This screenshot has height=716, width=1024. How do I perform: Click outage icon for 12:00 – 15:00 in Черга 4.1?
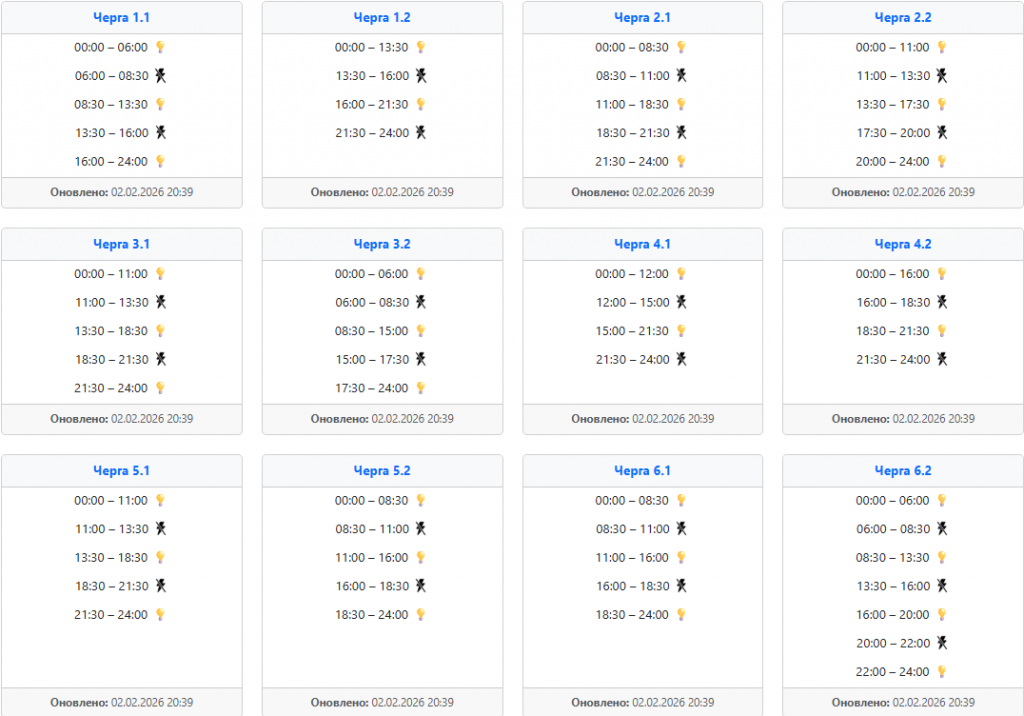[681, 302]
